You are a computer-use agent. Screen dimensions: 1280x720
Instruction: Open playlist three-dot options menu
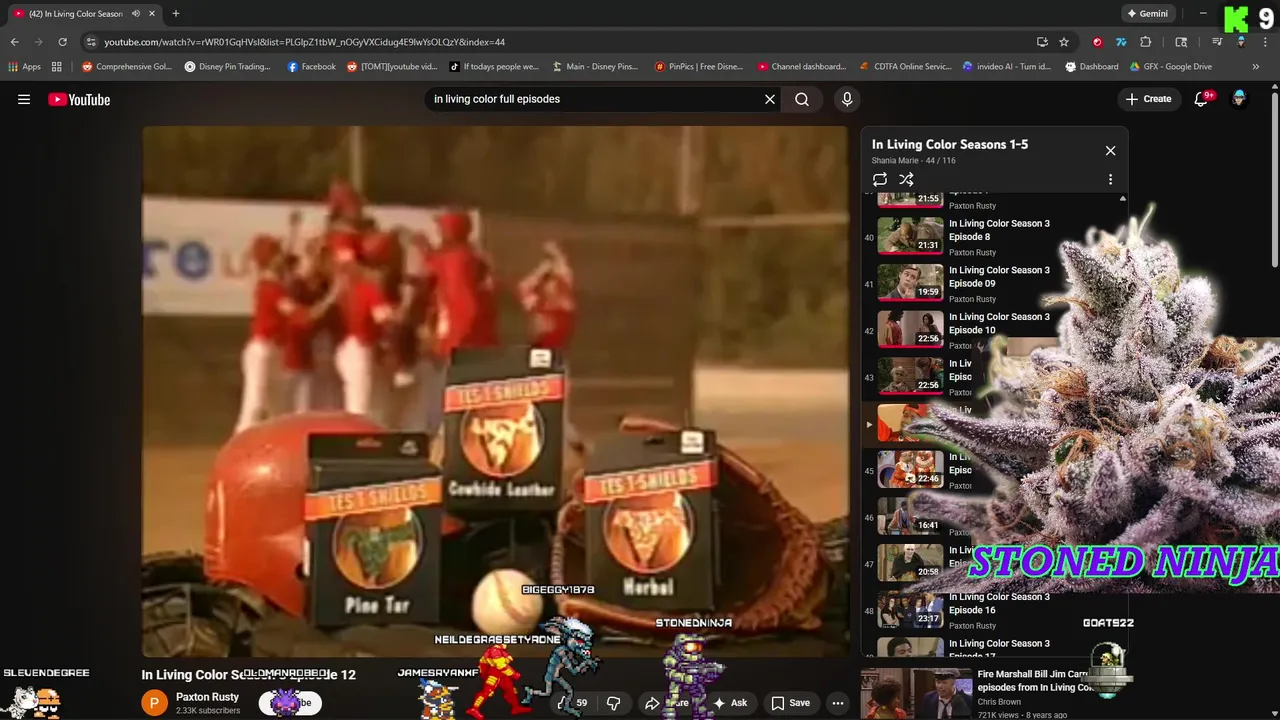point(1110,180)
